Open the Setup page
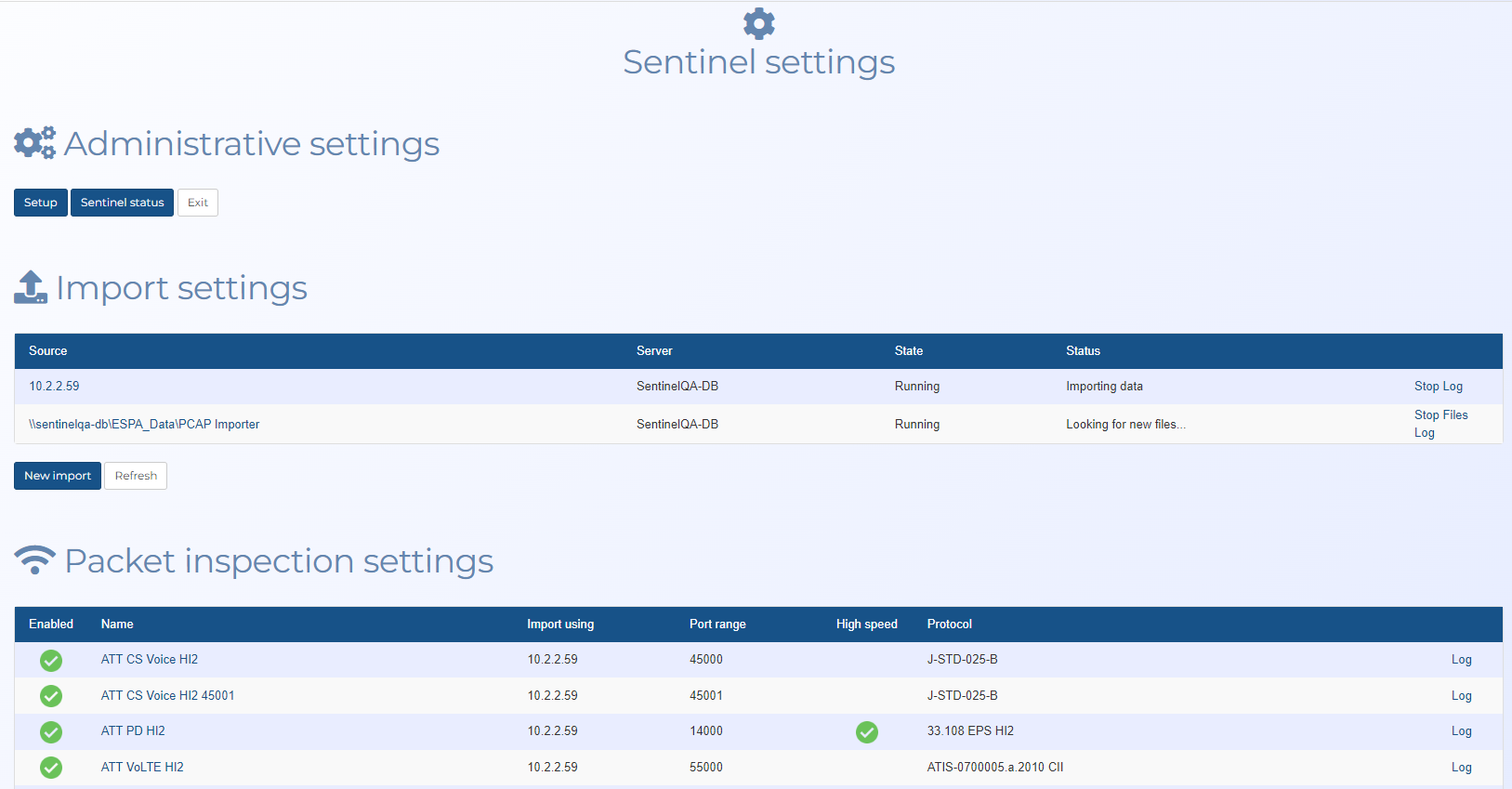Image resolution: width=1512 pixels, height=789 pixels. click(41, 203)
